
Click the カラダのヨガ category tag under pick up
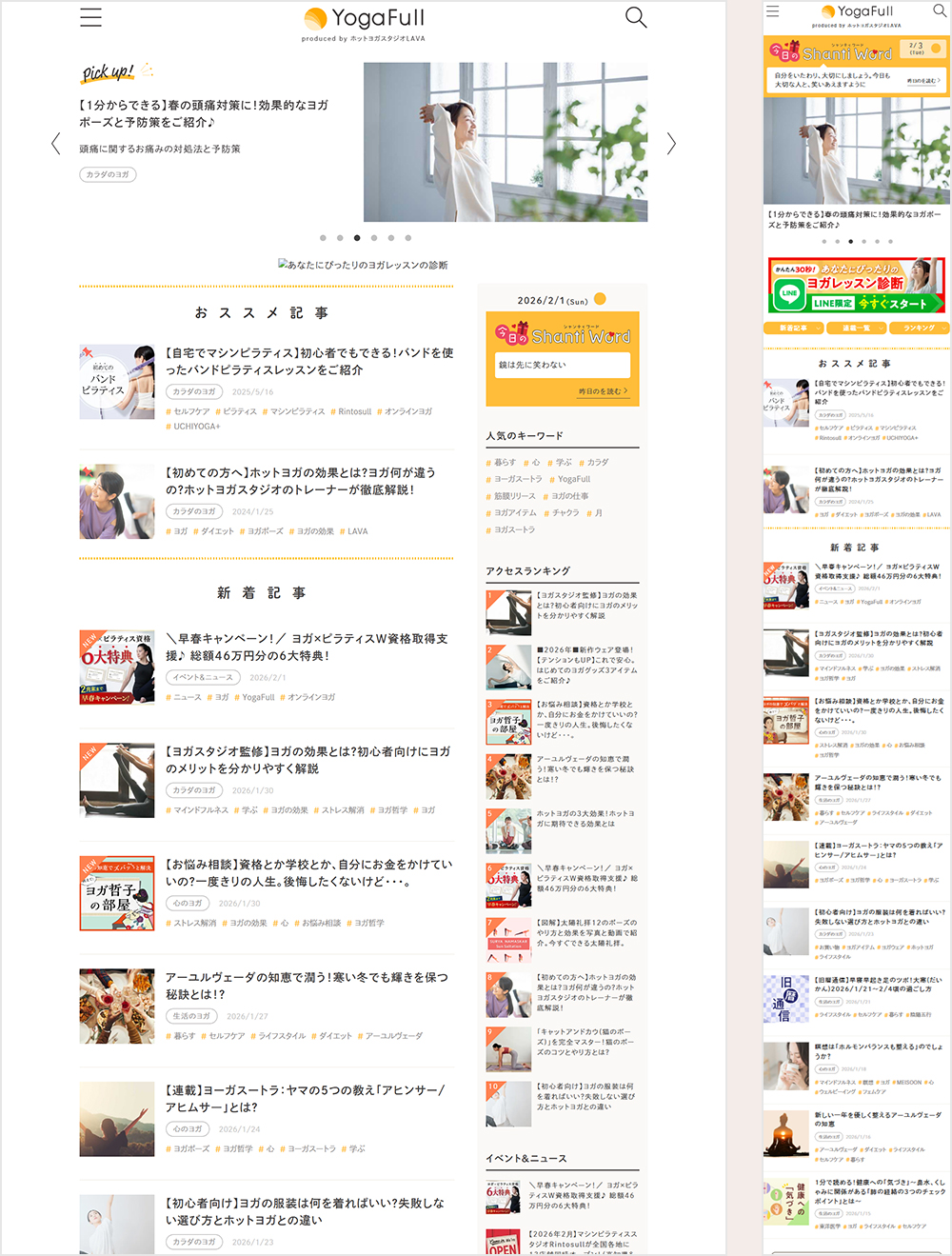pyautogui.click(x=109, y=174)
